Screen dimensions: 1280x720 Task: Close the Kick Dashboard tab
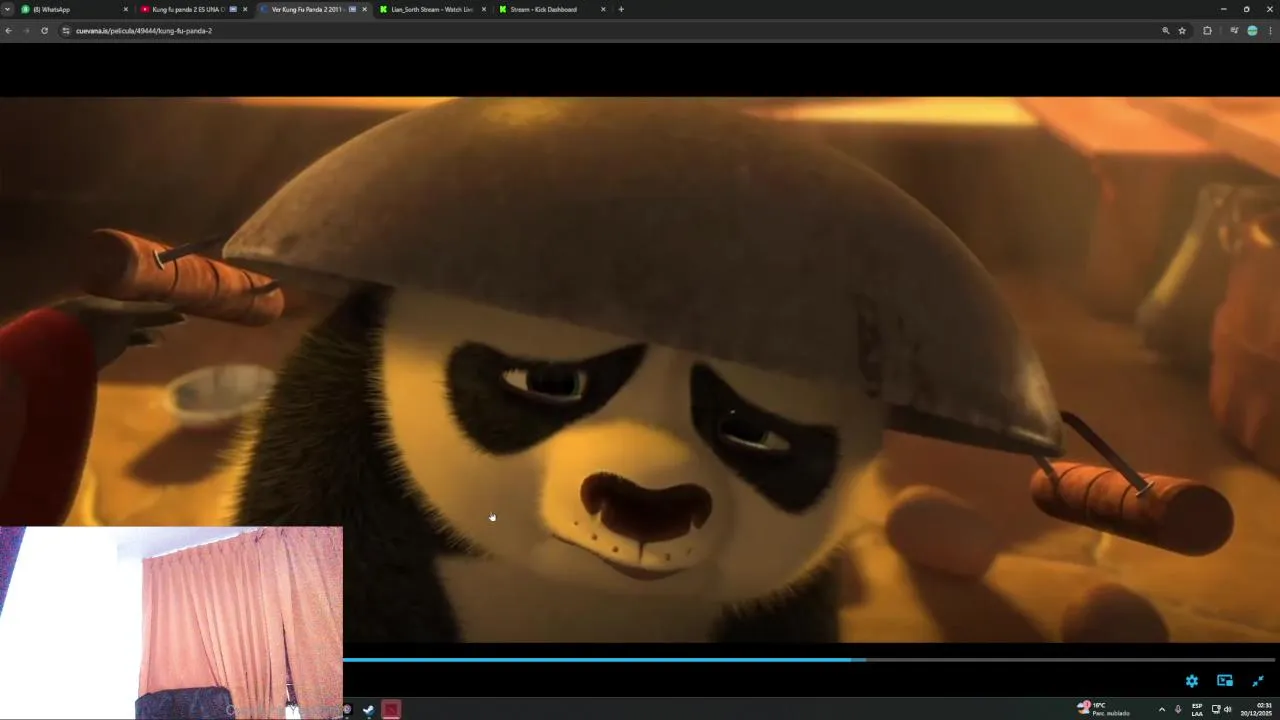point(603,9)
